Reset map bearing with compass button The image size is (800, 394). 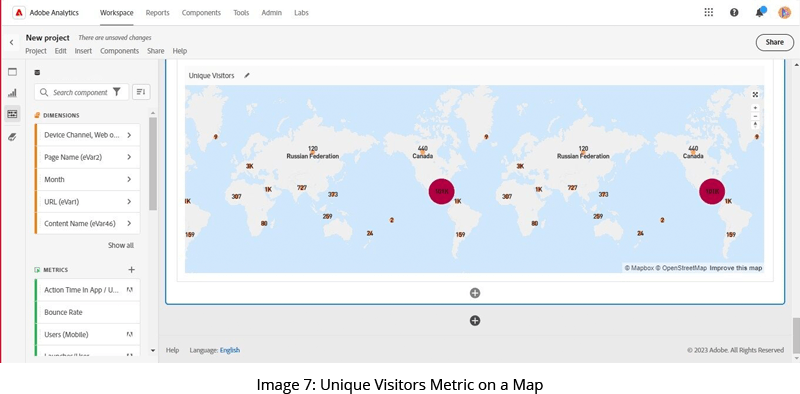click(x=756, y=125)
